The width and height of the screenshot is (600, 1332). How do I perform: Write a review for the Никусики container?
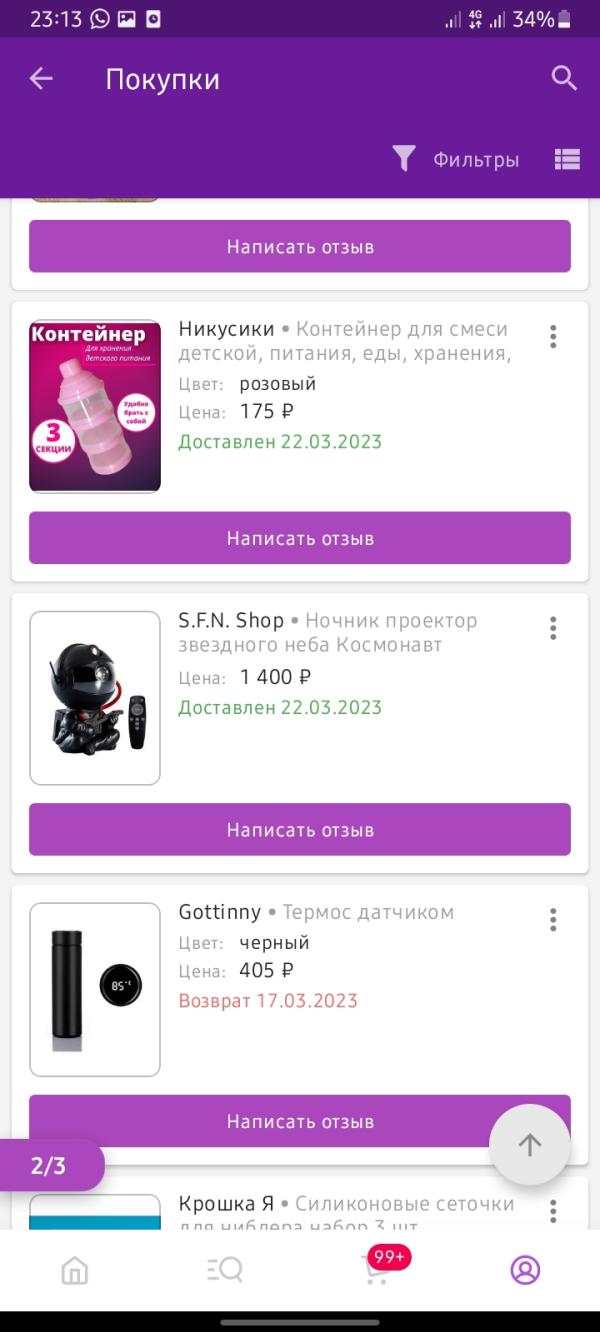point(300,538)
